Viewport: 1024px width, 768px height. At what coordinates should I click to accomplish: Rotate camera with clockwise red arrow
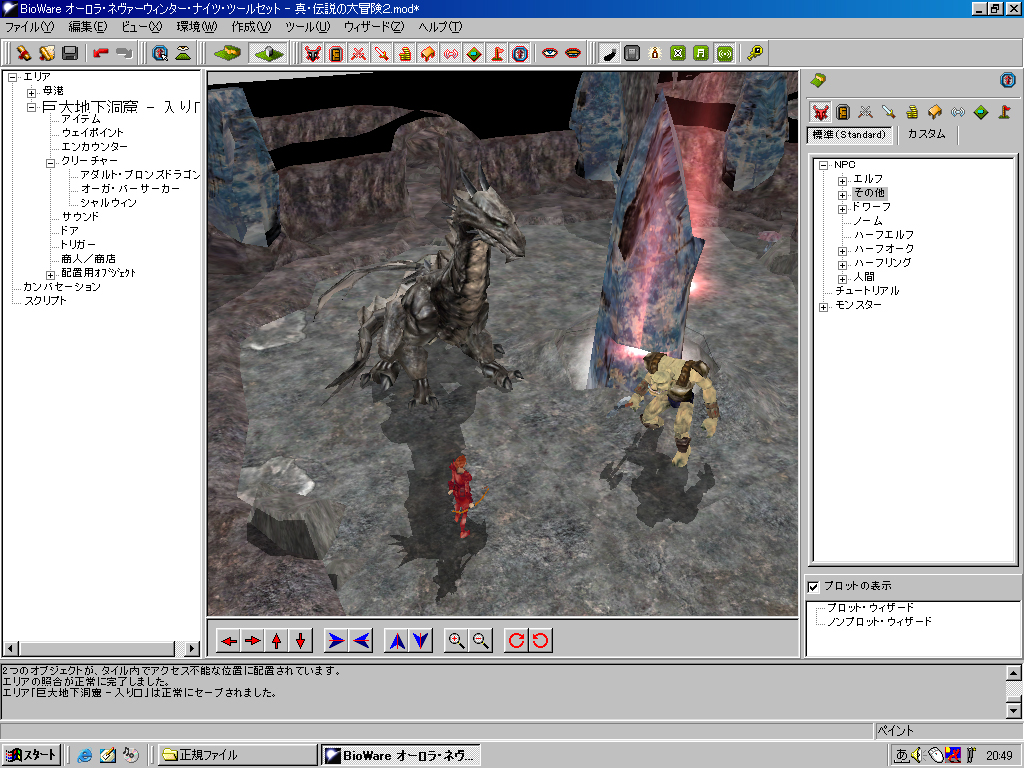click(516, 641)
